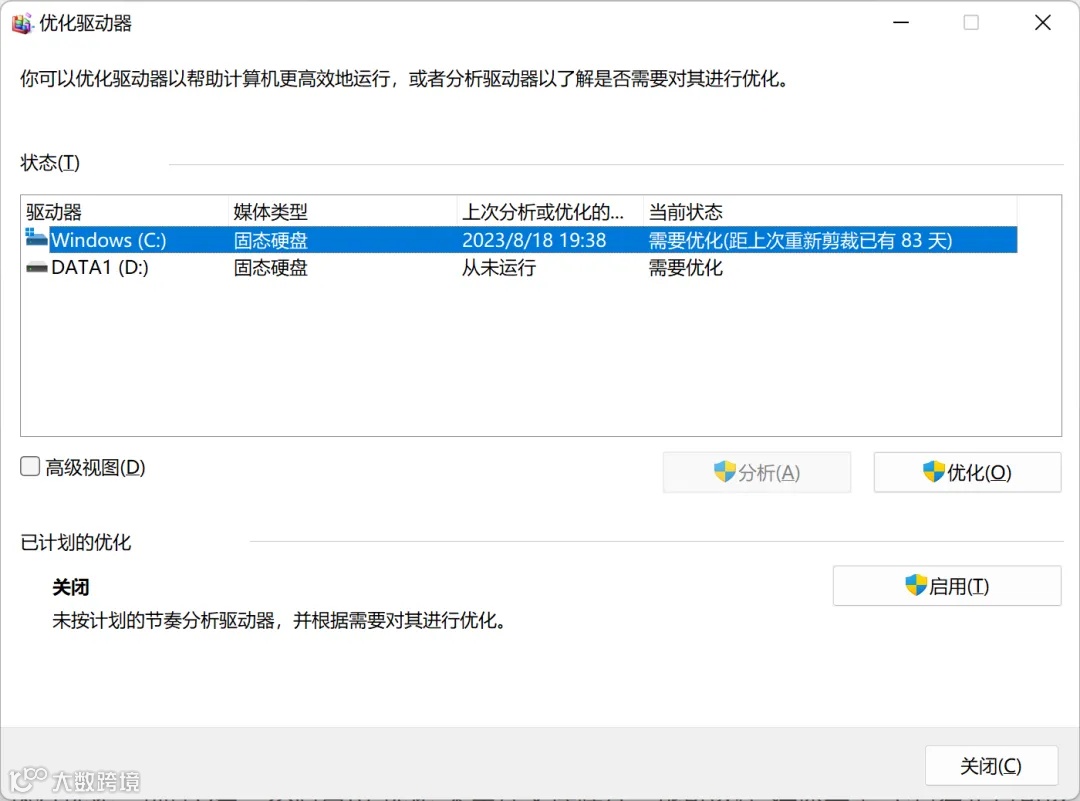Image resolution: width=1080 pixels, height=801 pixels.
Task: Click 启用(T) to turn on scheduled optimization
Action: coord(946,586)
